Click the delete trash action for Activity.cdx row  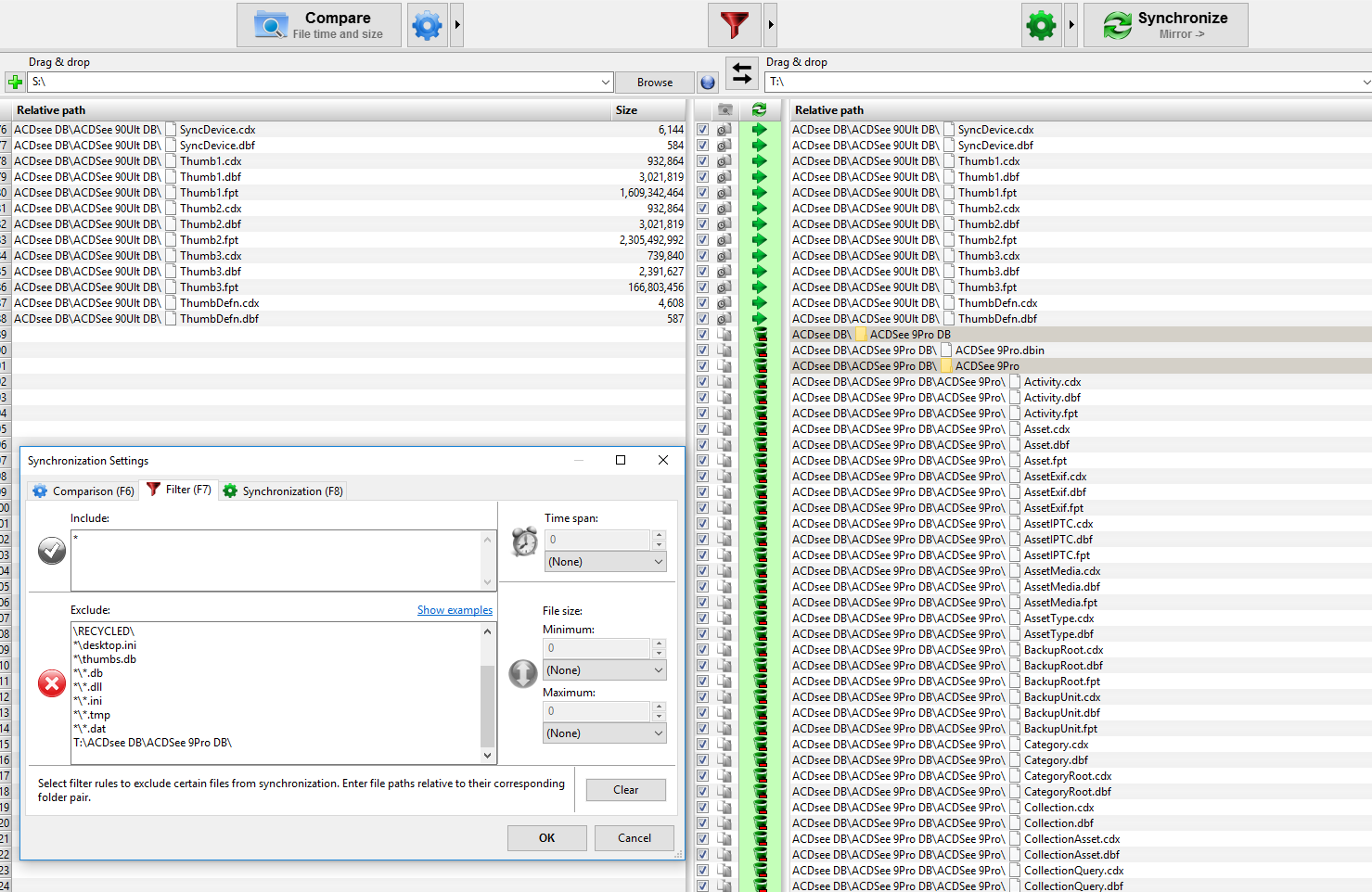pyautogui.click(x=760, y=382)
